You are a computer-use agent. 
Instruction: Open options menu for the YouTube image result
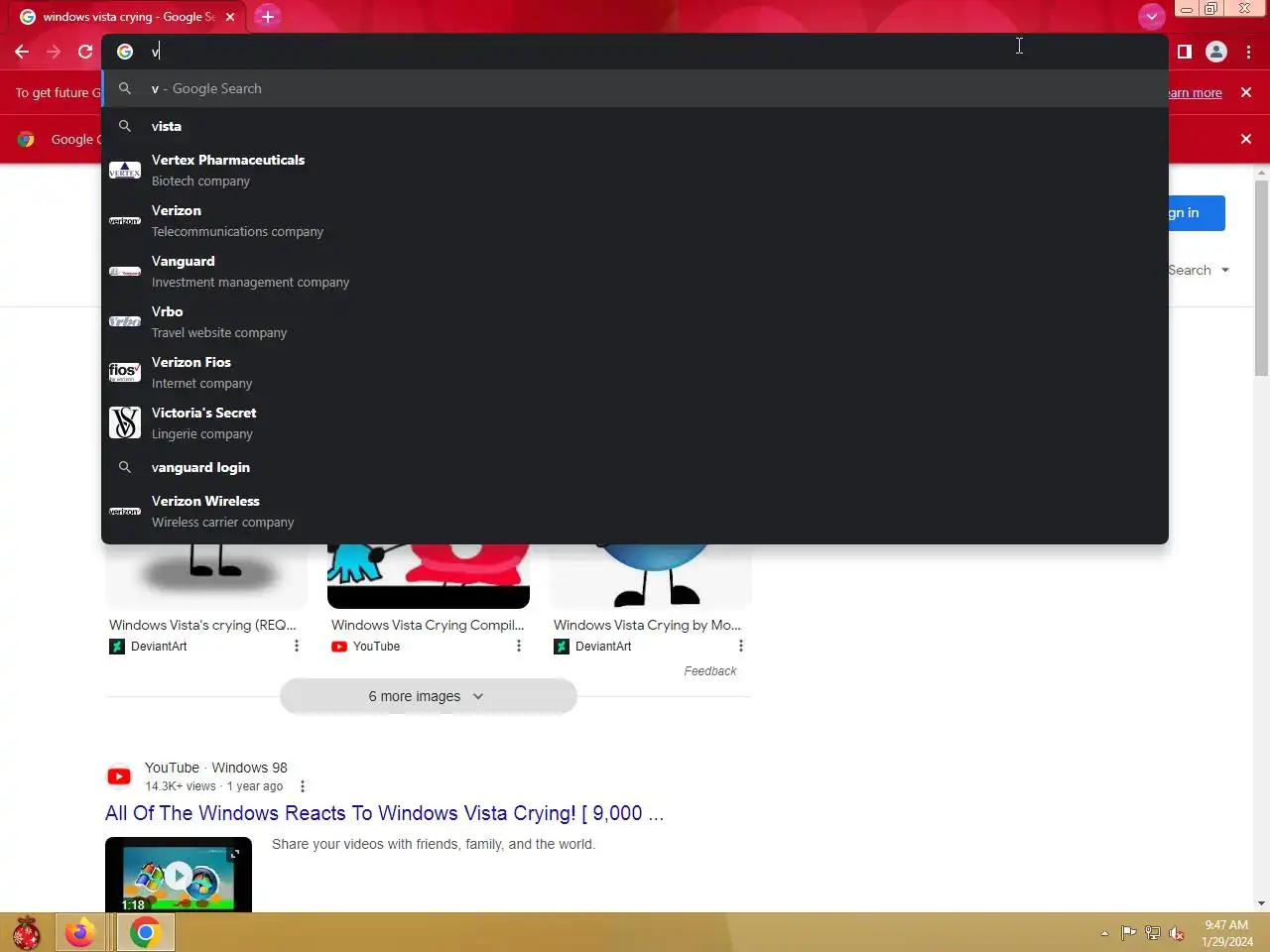coord(518,647)
